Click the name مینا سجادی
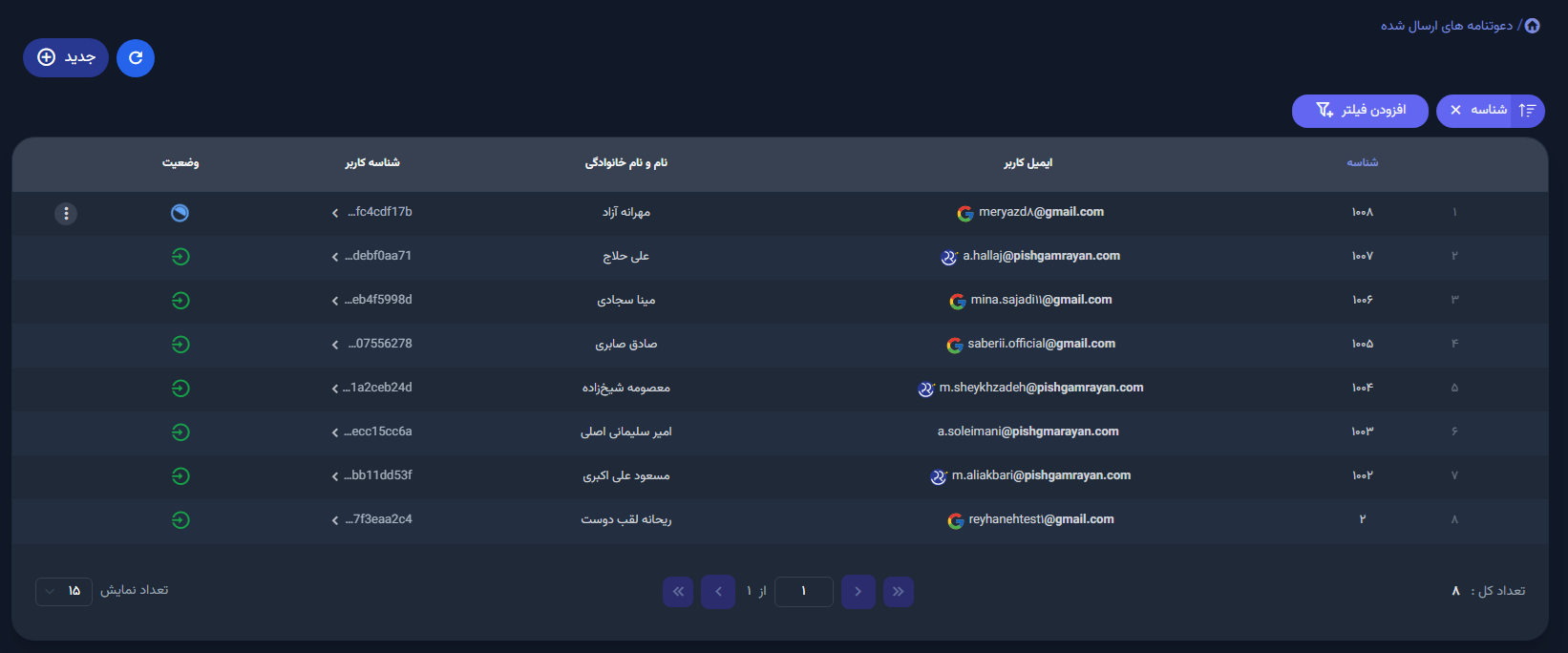 tap(626, 300)
